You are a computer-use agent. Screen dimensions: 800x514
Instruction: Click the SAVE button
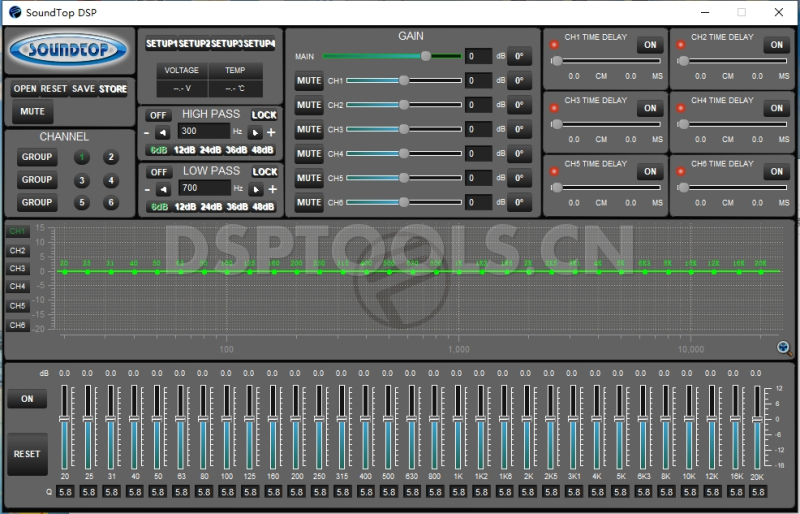tap(83, 89)
